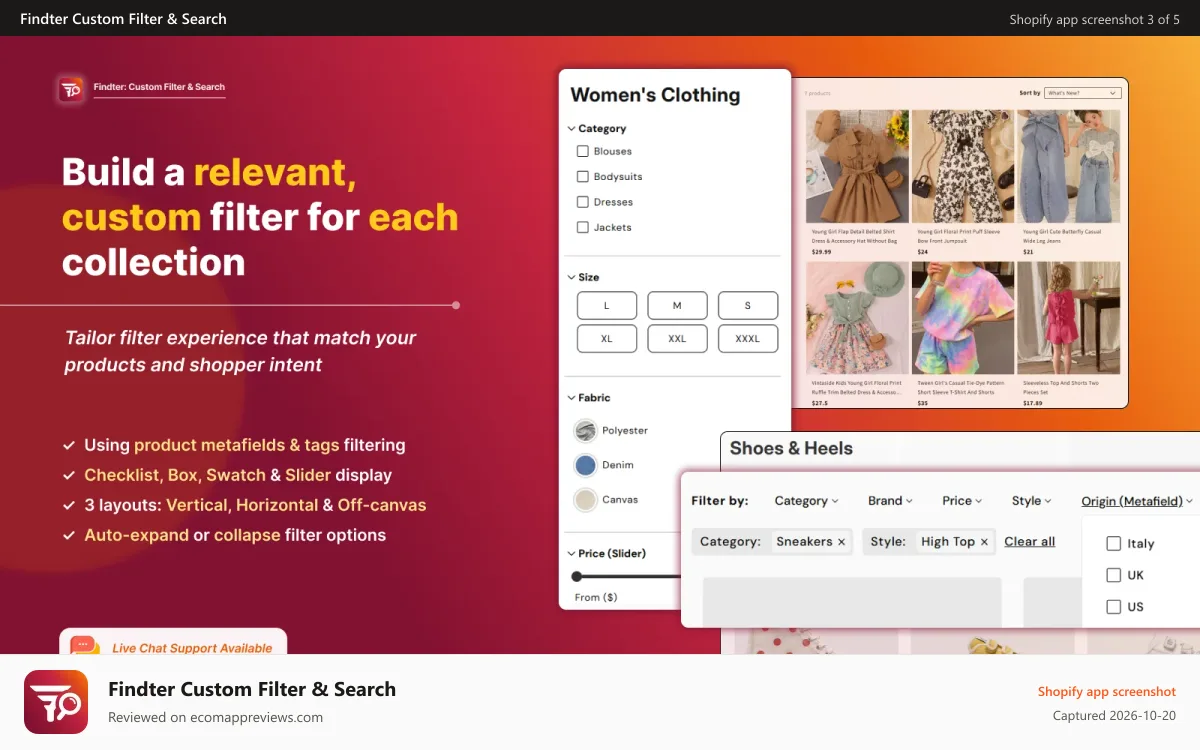Collapse the Category filter section
Image resolution: width=1200 pixels, height=750 pixels.
[x=597, y=128]
